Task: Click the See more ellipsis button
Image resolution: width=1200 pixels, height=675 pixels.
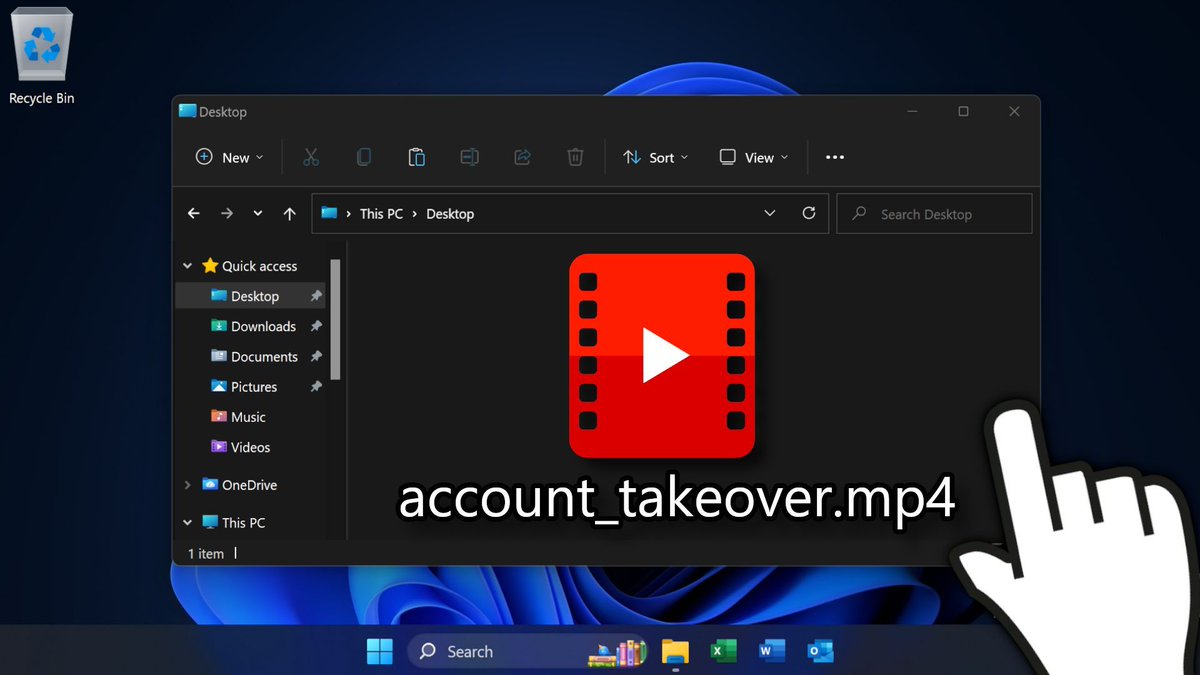Action: tap(835, 157)
